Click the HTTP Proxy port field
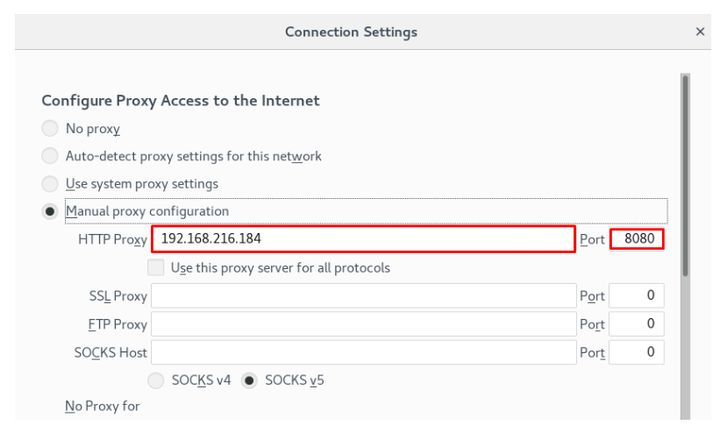 pyautogui.click(x=637, y=239)
